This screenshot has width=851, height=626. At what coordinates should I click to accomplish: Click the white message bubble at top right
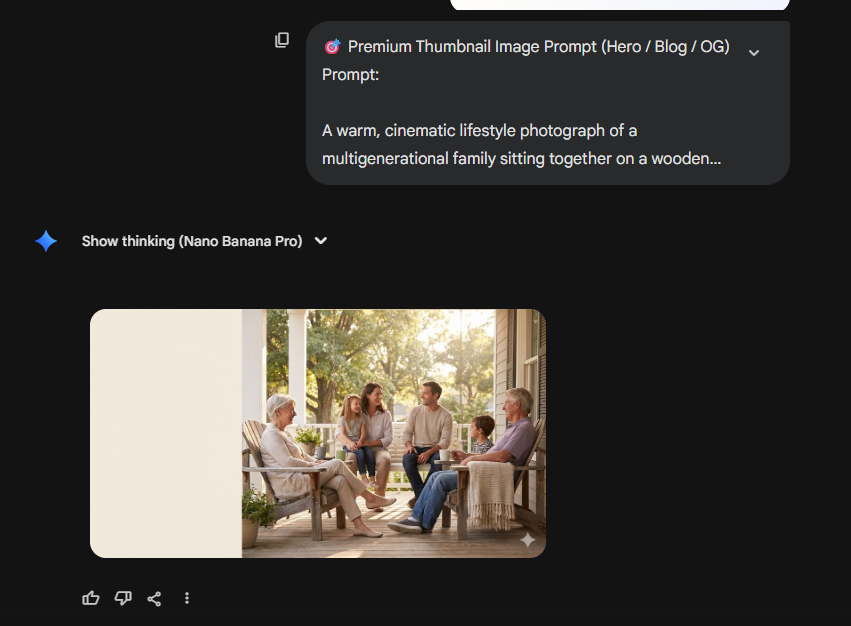point(618,5)
